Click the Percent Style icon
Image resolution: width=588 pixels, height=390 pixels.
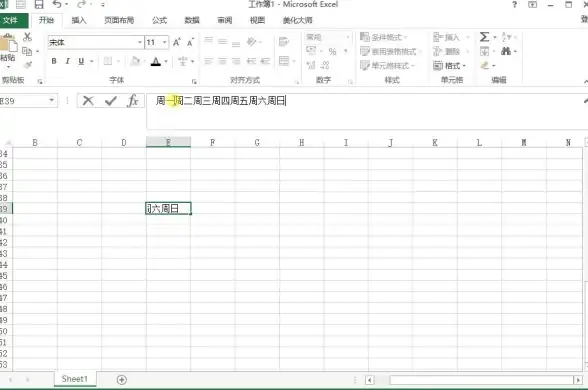[x=333, y=51]
